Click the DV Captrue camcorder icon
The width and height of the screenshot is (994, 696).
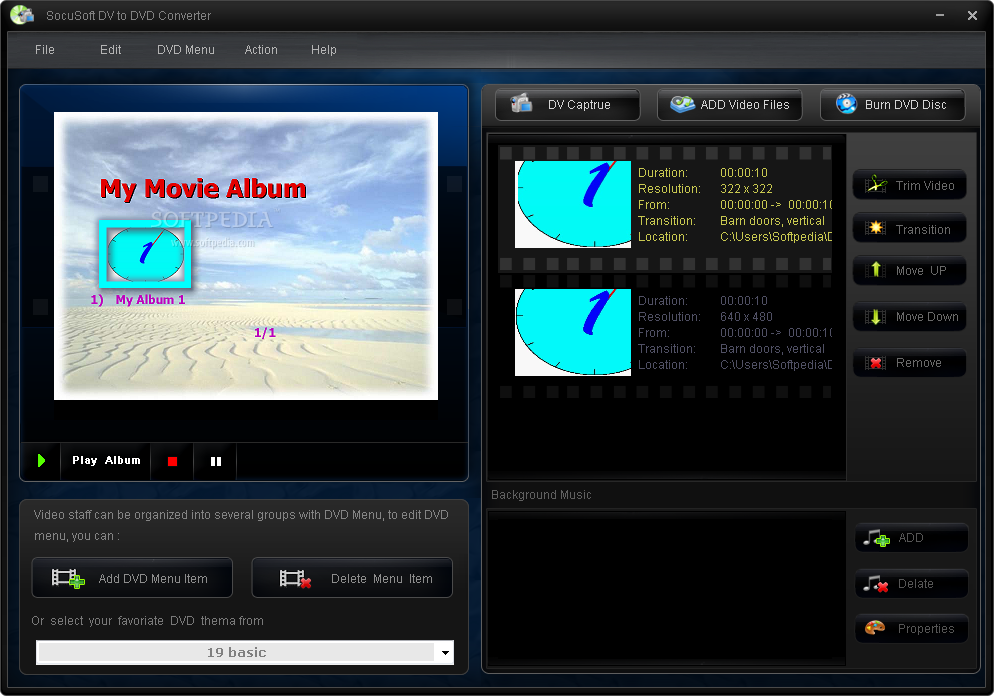point(522,103)
